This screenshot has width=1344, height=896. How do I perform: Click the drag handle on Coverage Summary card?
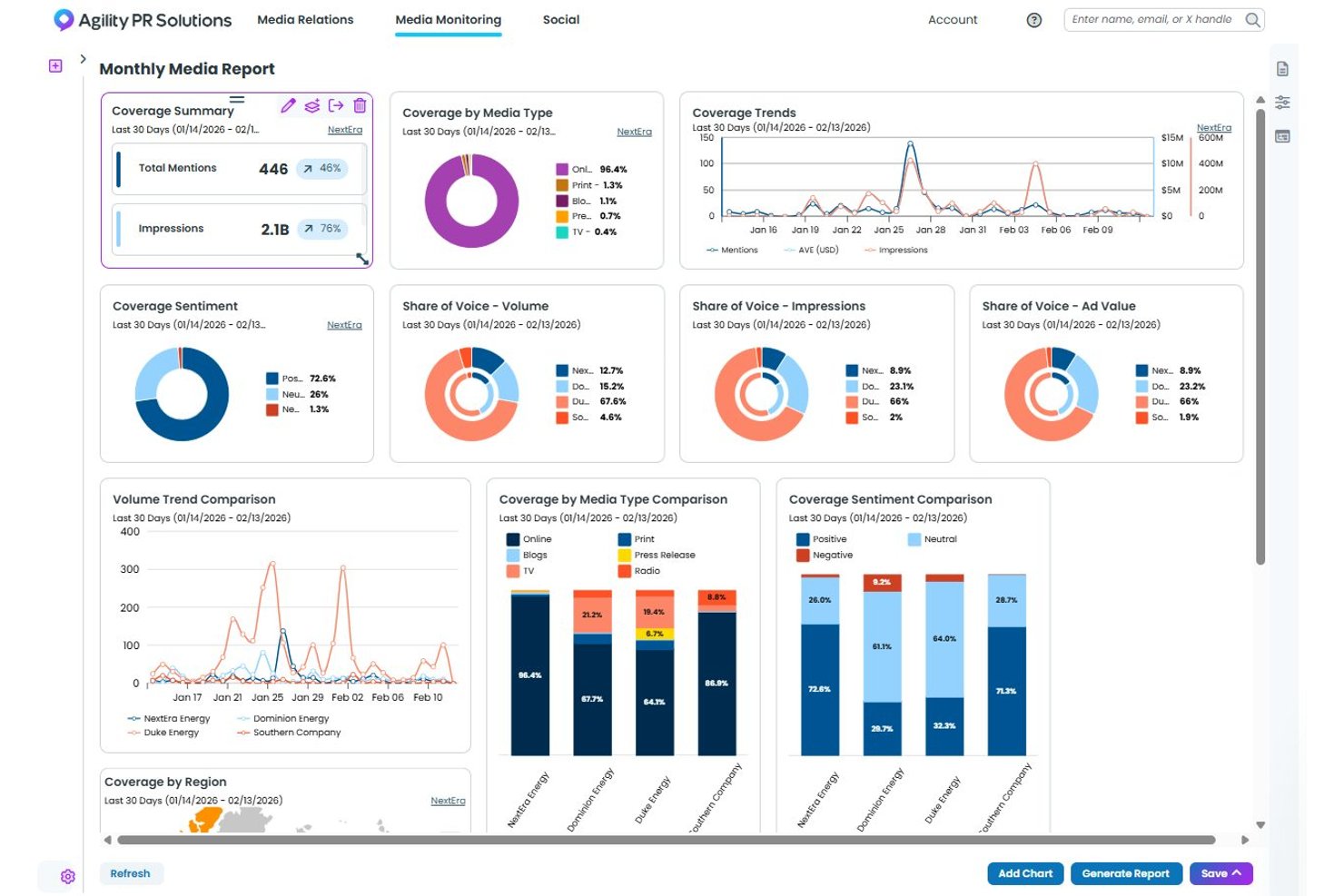coord(237,100)
